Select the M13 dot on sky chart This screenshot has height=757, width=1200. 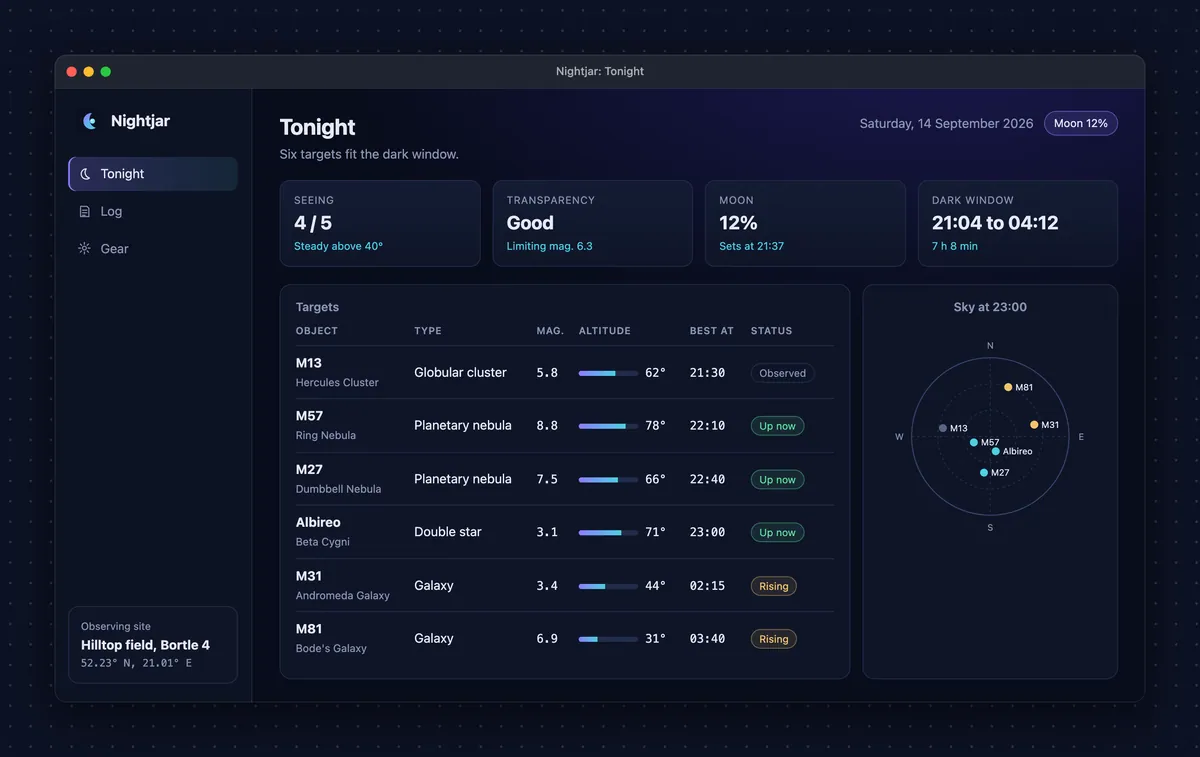tap(943, 428)
